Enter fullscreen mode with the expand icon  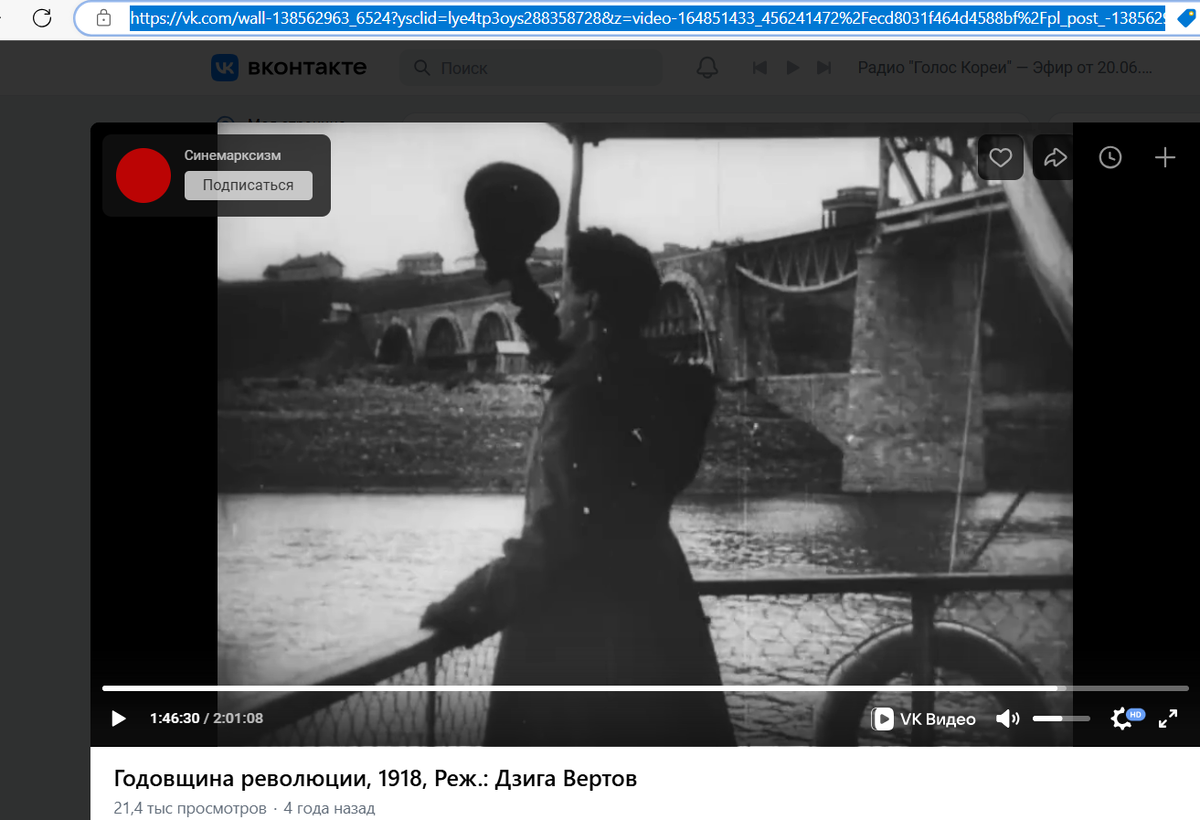coord(1168,718)
